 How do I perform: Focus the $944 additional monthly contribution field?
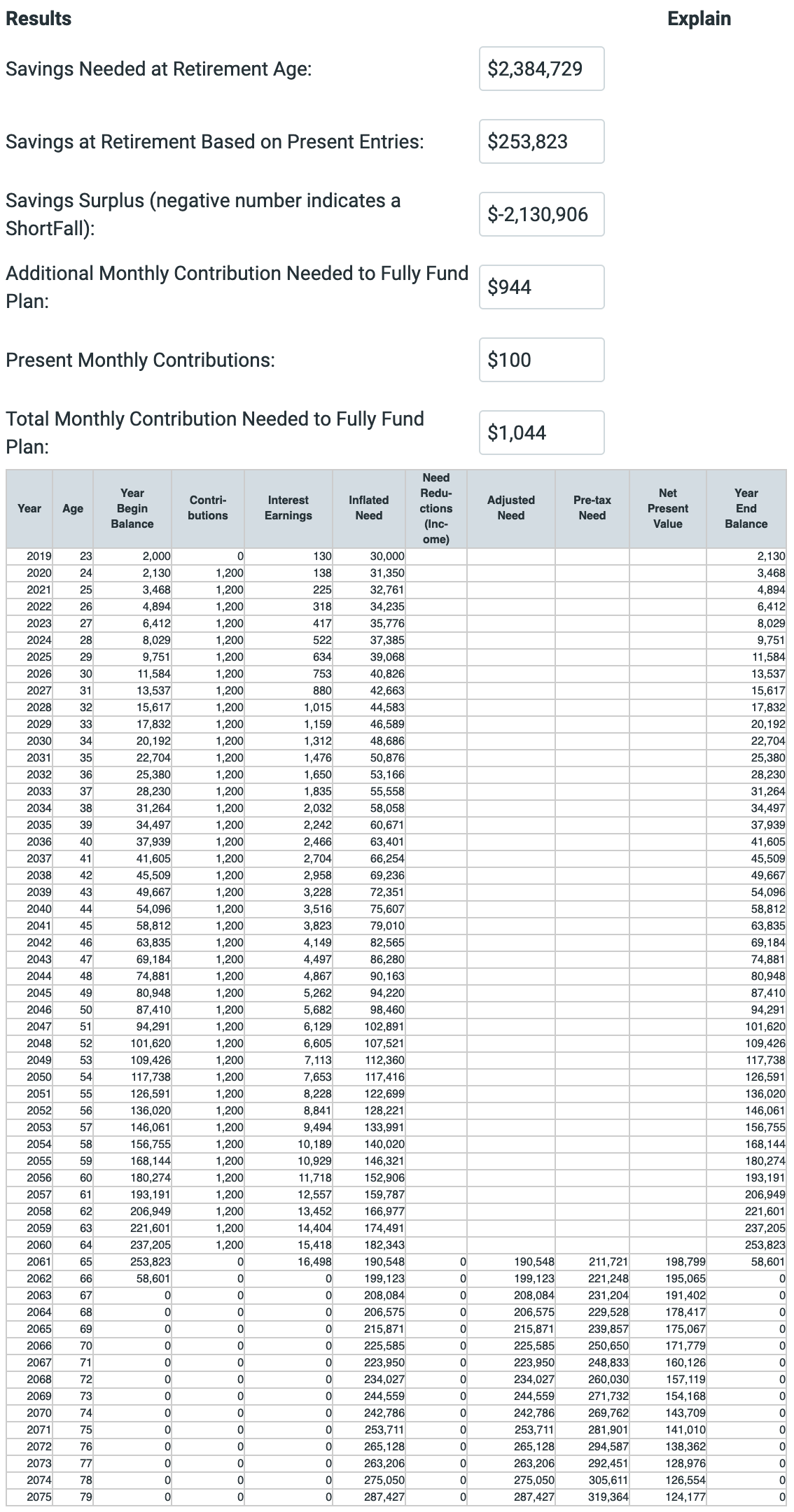(x=541, y=287)
